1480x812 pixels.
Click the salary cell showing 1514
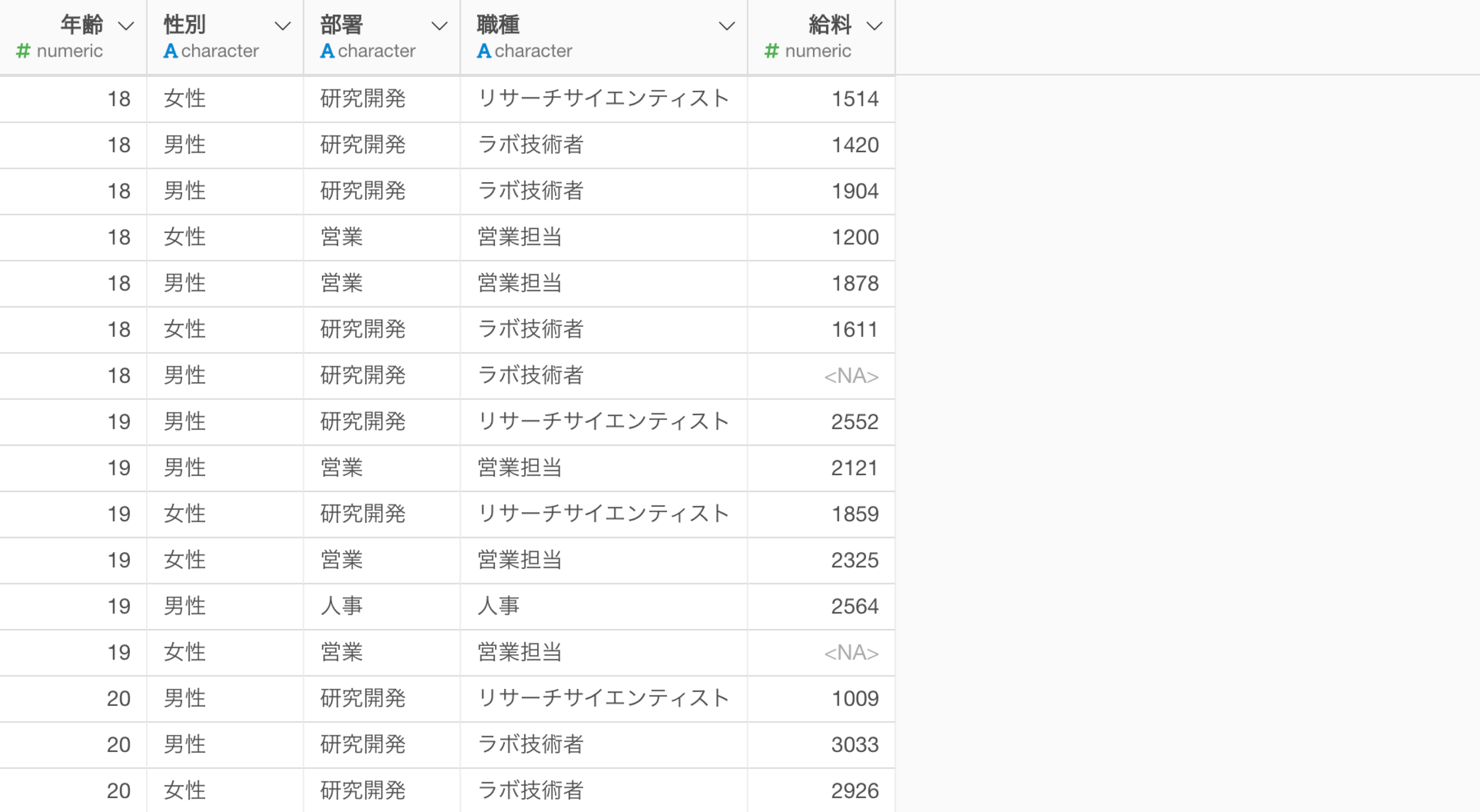821,99
